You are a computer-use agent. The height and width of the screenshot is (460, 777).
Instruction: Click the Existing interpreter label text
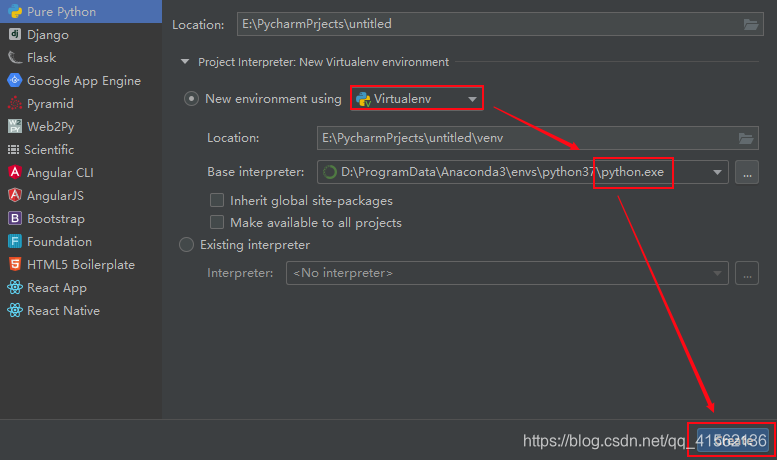(x=255, y=245)
